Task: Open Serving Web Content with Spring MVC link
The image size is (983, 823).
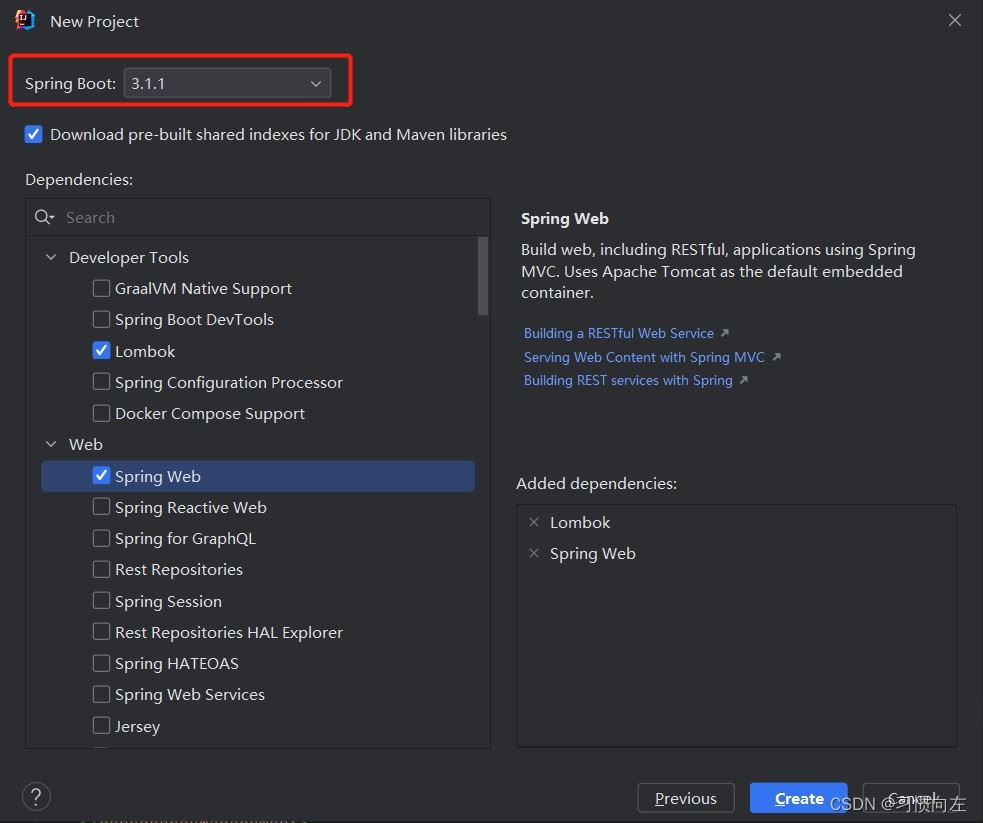Action: 644,357
